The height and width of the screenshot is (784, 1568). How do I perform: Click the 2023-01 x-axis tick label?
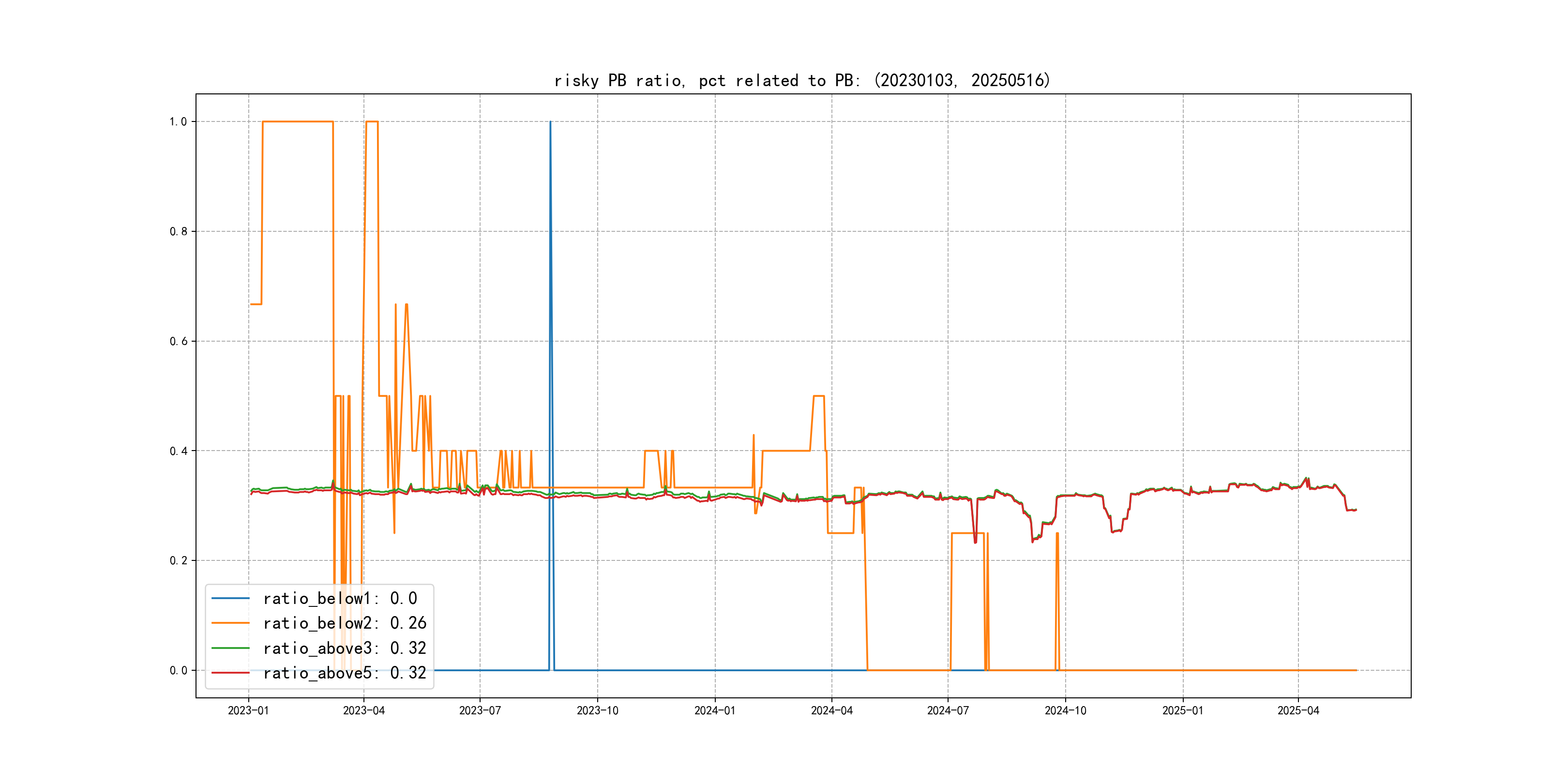coord(248,711)
